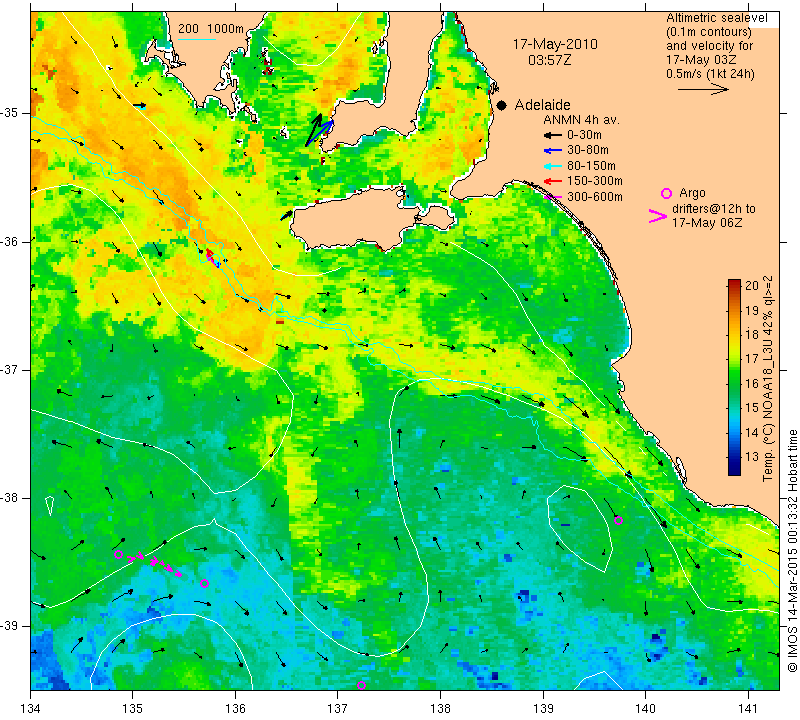Click the colorbar value label 16
This screenshot has height=720, width=800.
click(x=753, y=383)
